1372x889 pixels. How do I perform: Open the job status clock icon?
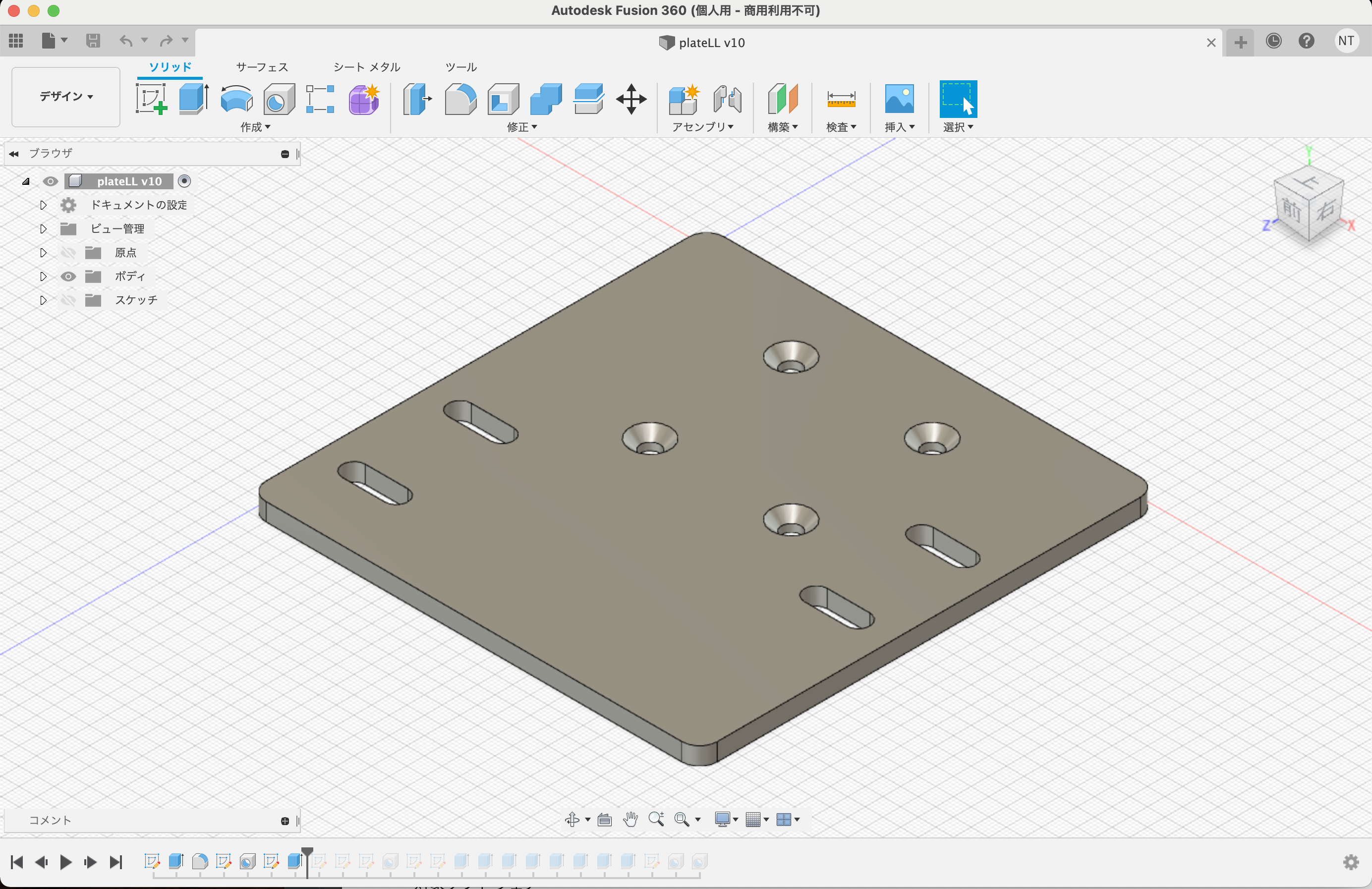(1273, 41)
